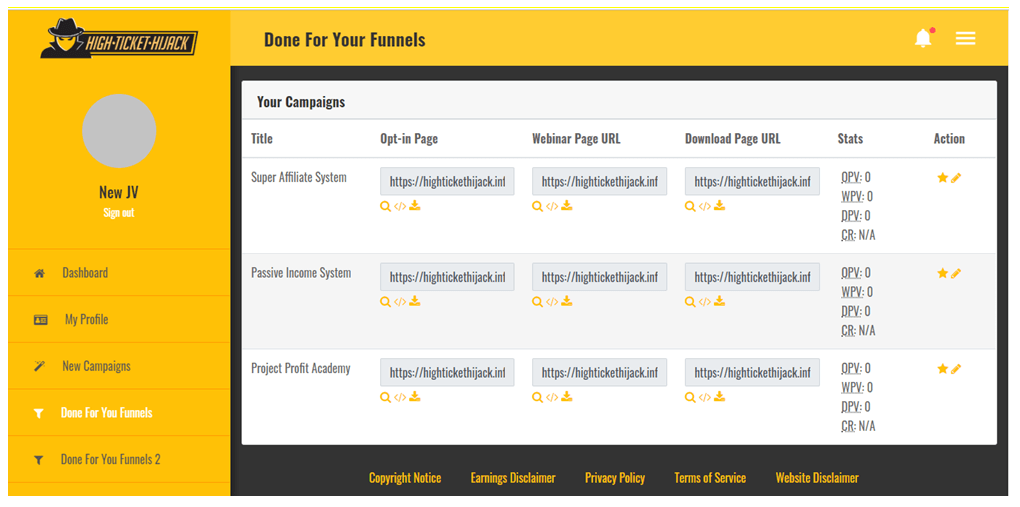Screen dimensions: 1020x507
Task: Download Super Affiliate System webinar page
Action: click(x=567, y=206)
